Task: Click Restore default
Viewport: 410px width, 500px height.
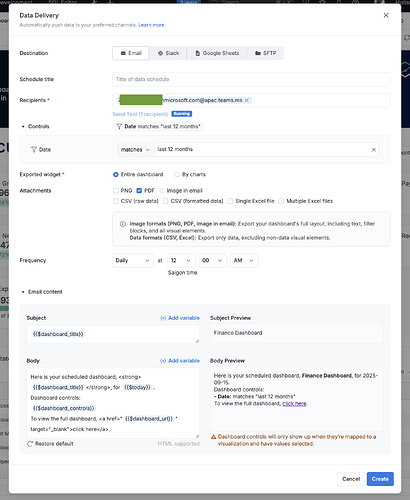Action: point(50,444)
